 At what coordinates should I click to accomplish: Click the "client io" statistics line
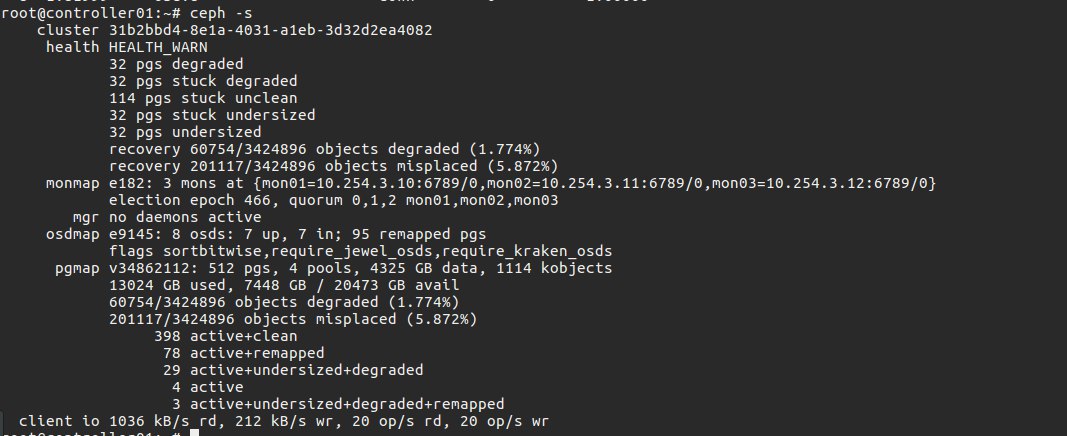[x=284, y=421]
